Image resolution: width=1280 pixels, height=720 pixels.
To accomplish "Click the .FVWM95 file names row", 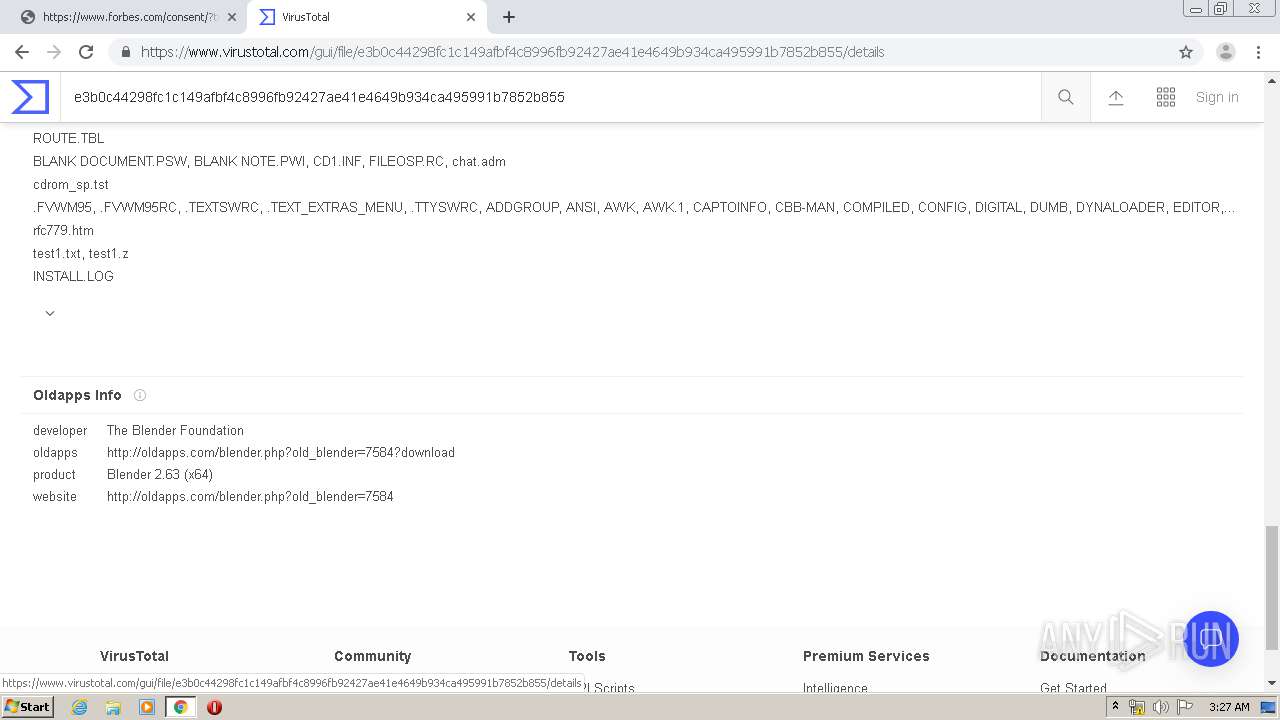I will coord(634,207).
